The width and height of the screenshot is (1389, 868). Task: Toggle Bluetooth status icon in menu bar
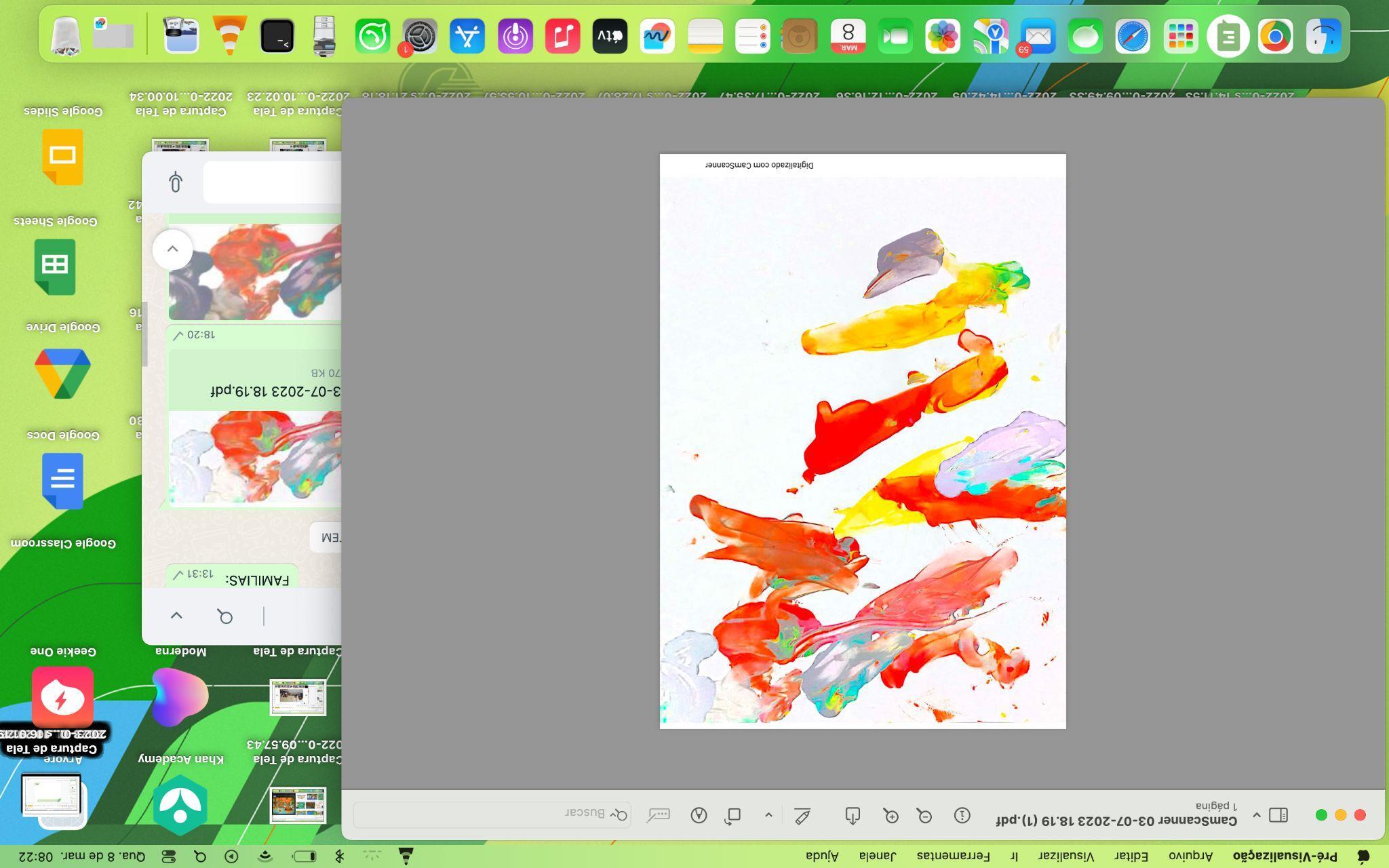click(340, 856)
